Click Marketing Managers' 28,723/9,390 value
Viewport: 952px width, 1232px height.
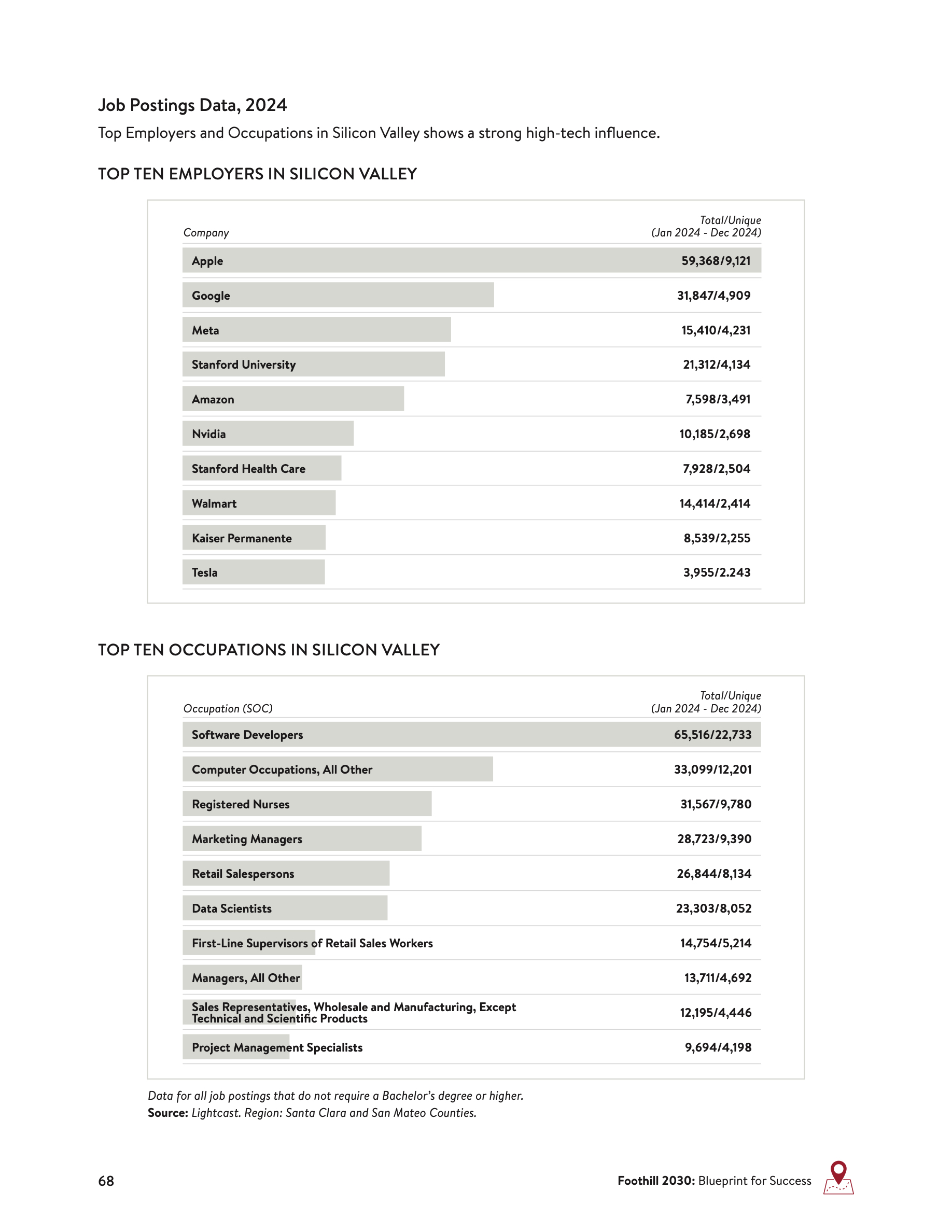point(714,839)
